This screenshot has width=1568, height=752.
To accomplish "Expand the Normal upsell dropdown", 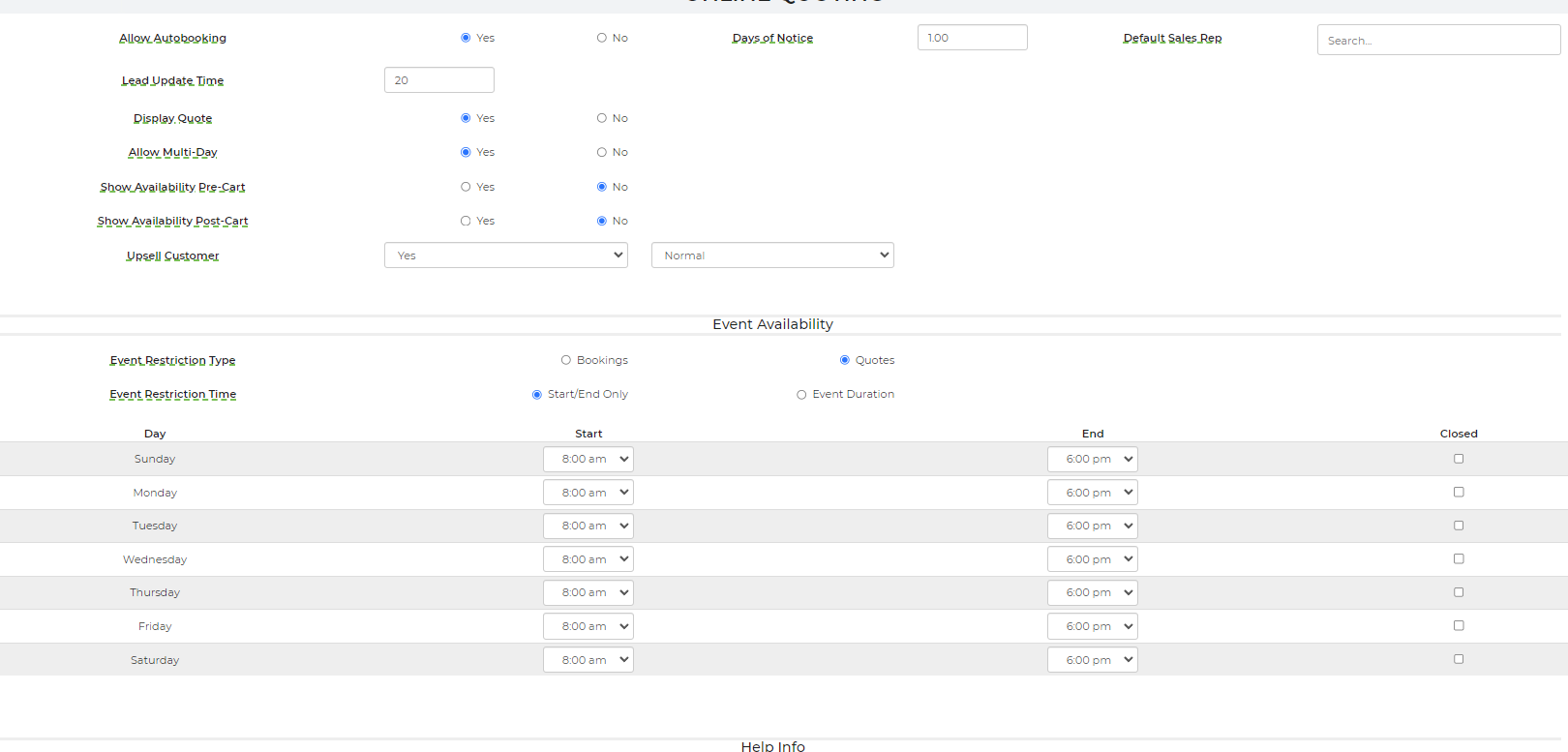I will (x=772, y=256).
